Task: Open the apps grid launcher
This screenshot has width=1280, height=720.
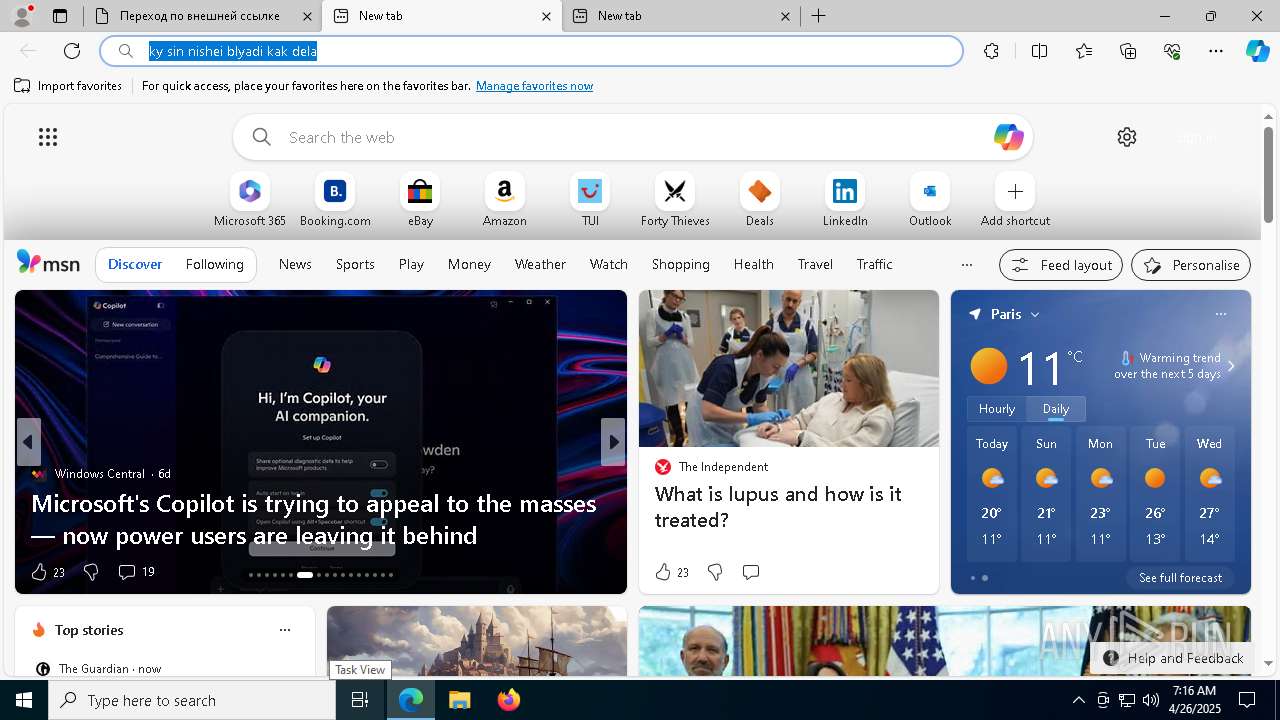Action: (x=48, y=137)
